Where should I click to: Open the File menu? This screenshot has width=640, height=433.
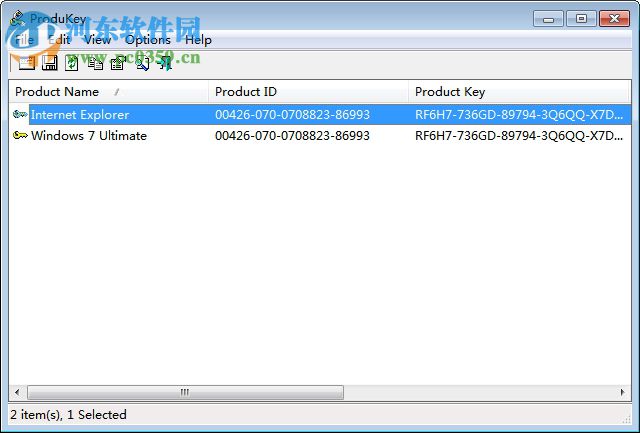24,40
